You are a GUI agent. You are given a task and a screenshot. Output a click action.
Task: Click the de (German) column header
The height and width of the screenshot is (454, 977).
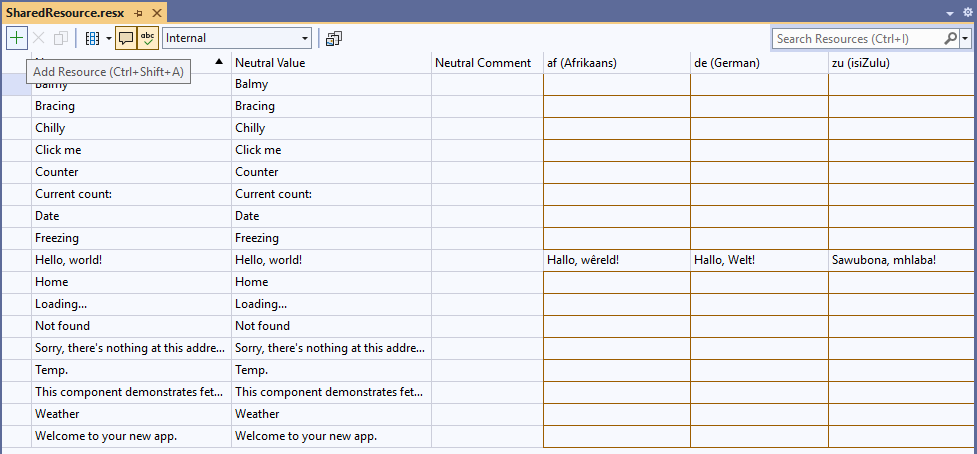click(x=758, y=62)
